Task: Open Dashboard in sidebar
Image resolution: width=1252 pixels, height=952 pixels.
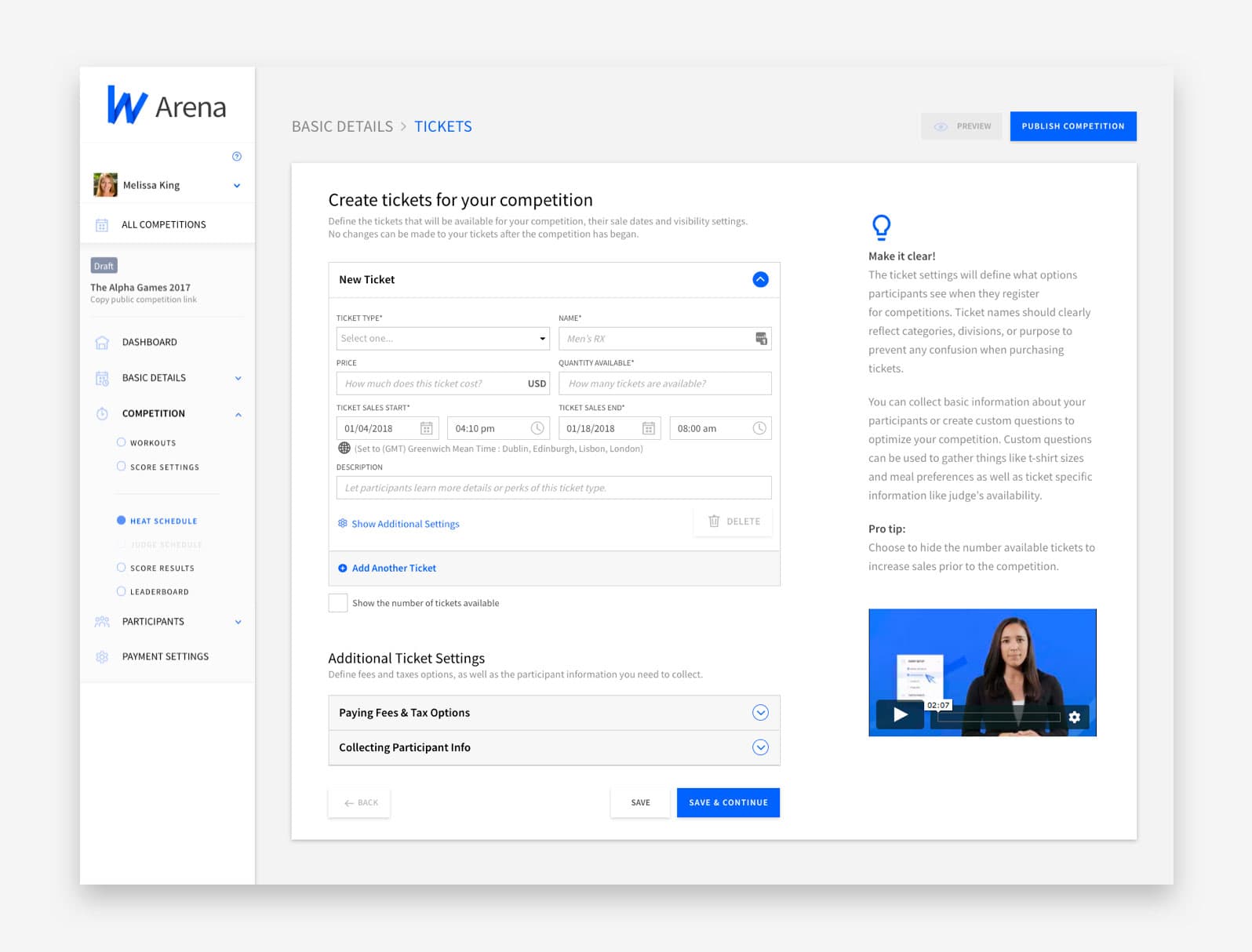Action: click(x=150, y=343)
